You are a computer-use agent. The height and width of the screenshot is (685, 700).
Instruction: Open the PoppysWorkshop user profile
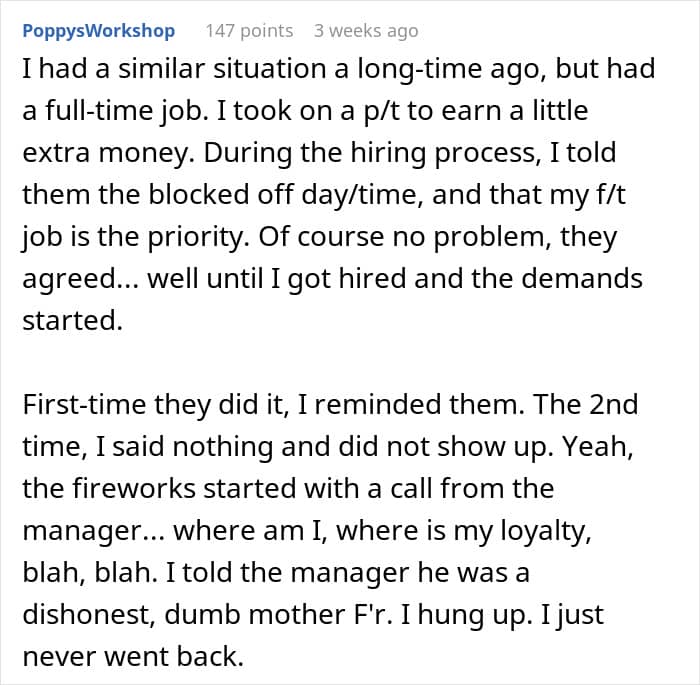click(x=99, y=31)
